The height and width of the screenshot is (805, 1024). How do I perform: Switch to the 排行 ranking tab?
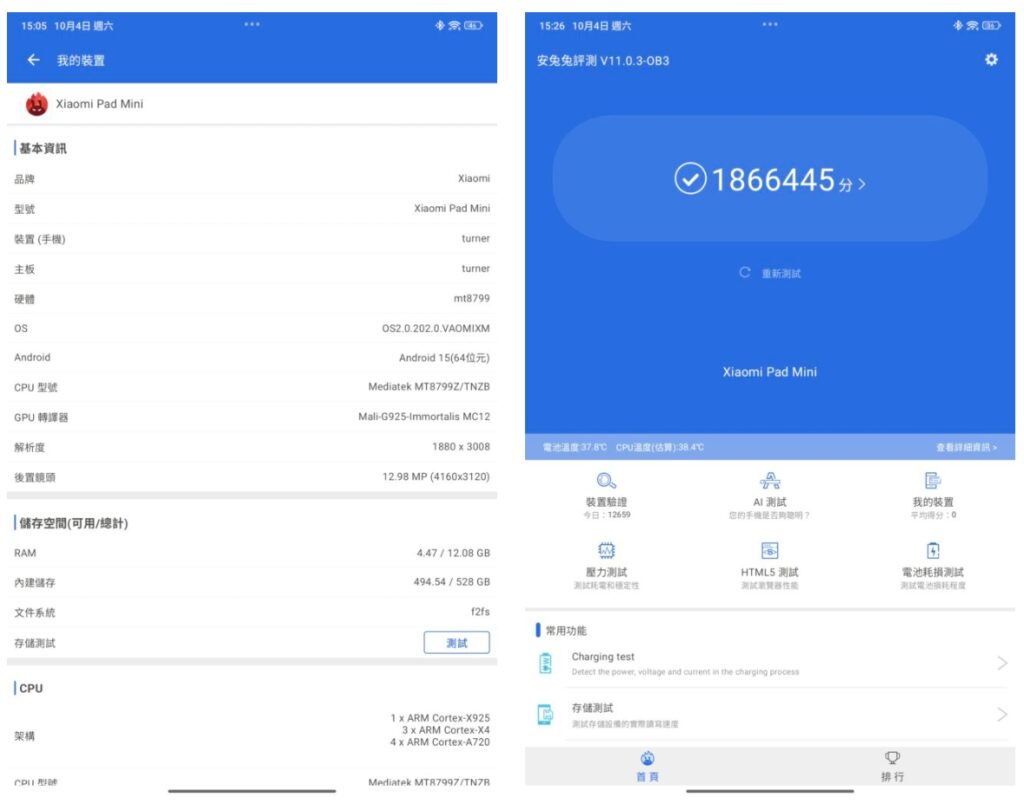[892, 767]
